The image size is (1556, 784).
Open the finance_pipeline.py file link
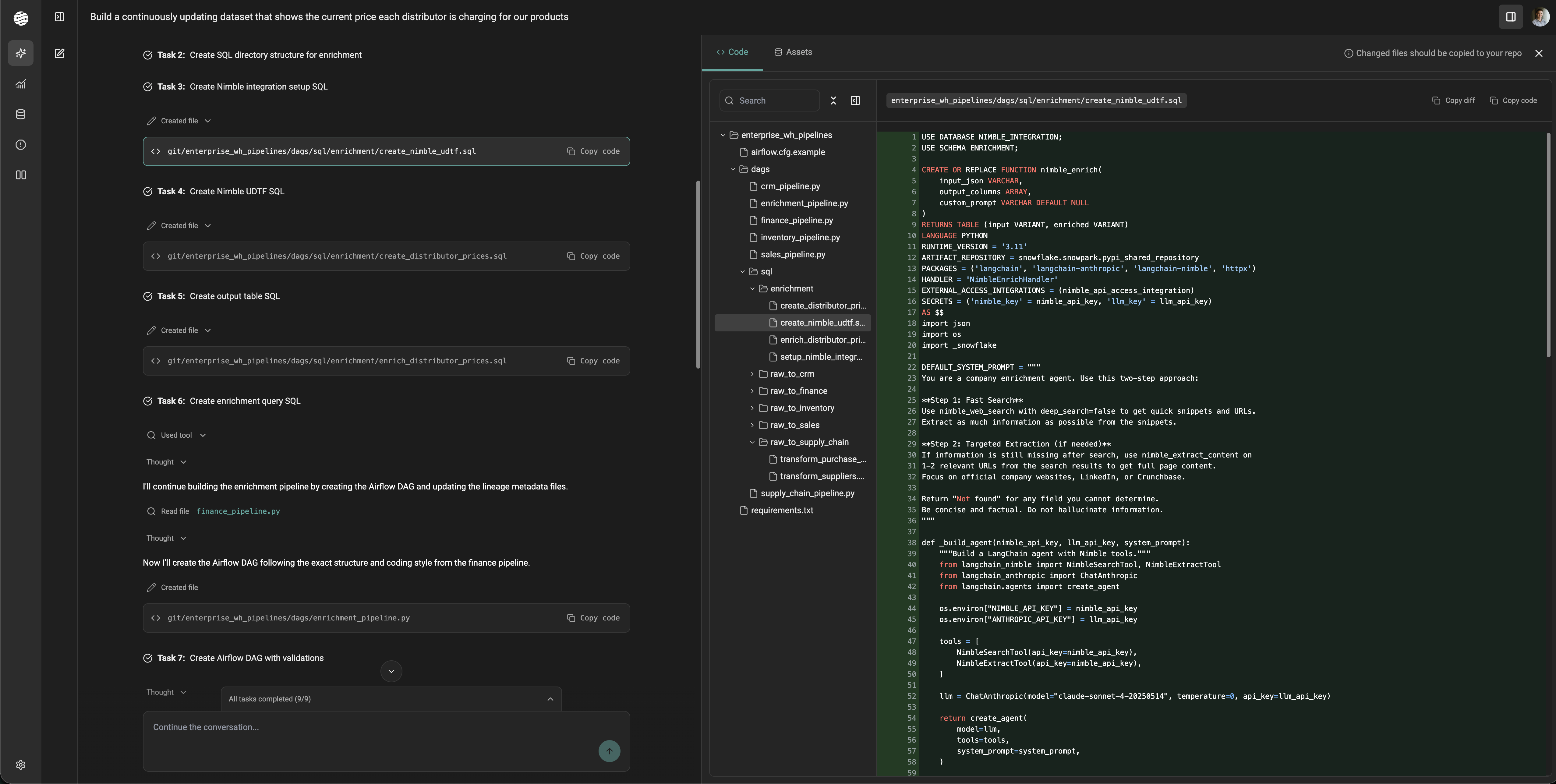click(238, 511)
